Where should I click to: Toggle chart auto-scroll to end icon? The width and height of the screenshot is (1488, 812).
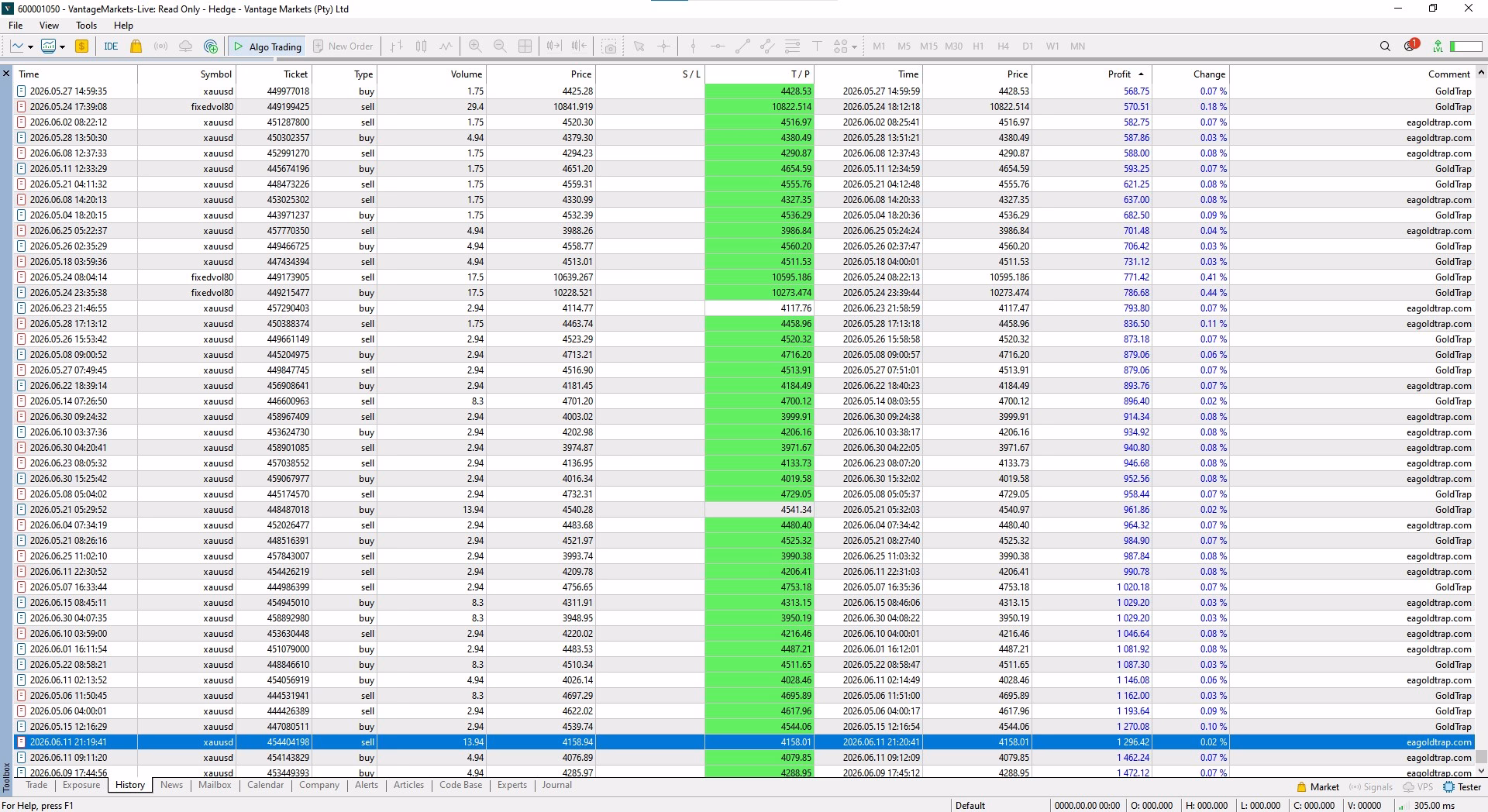click(553, 46)
